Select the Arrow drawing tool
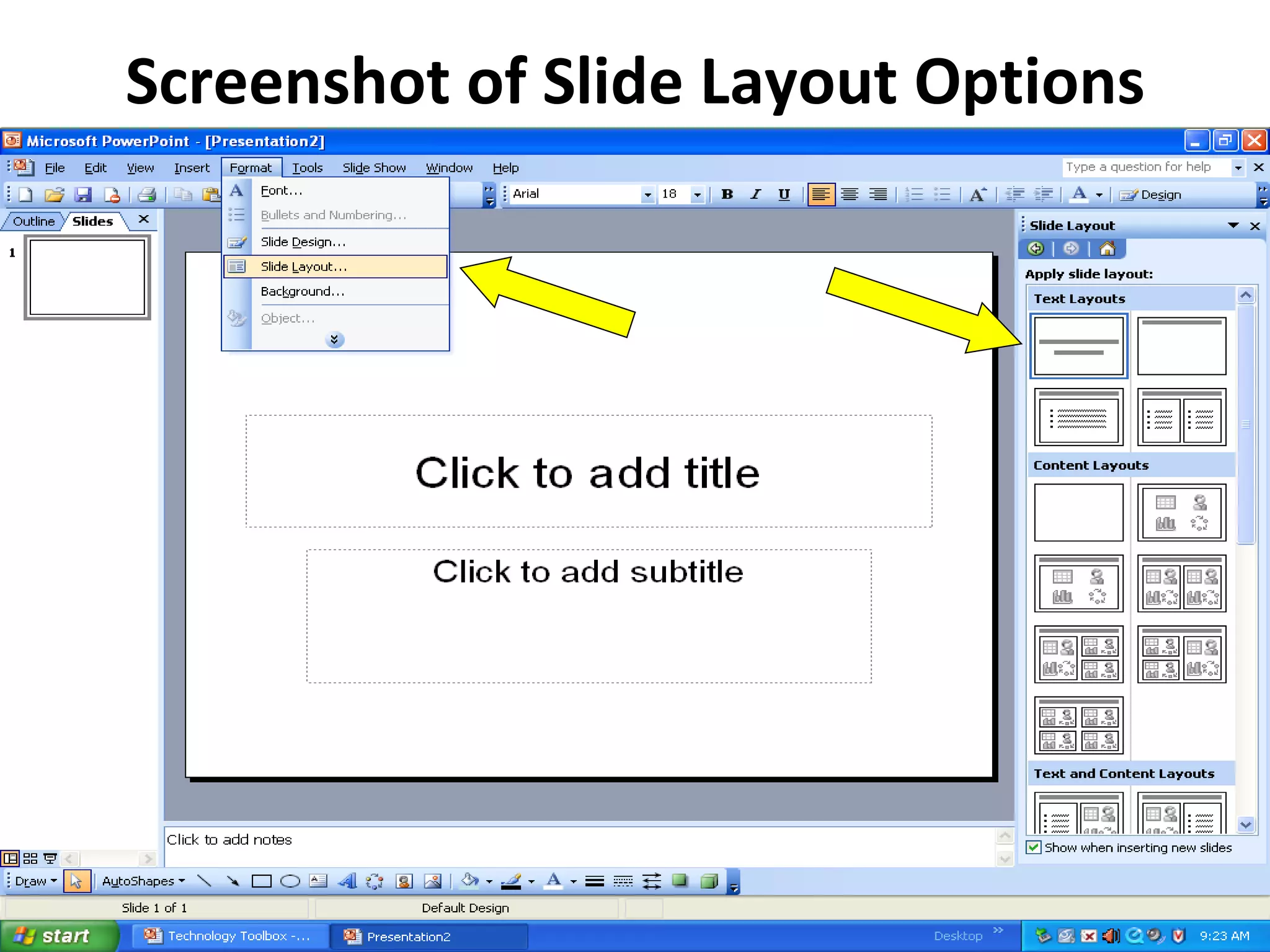 tap(233, 881)
